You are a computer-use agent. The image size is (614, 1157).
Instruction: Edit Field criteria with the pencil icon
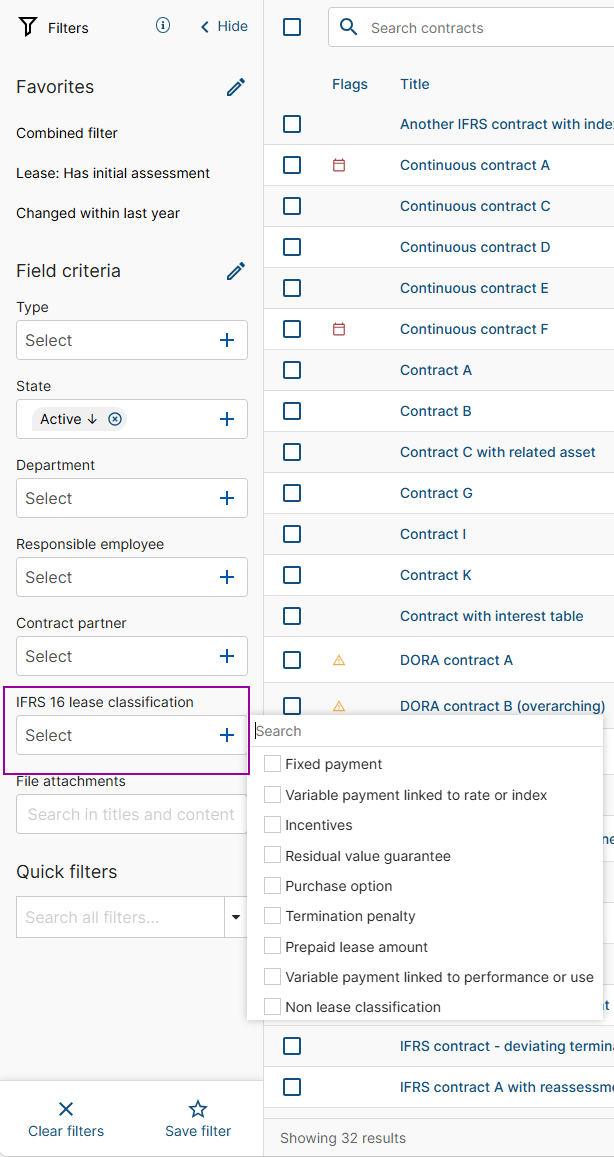[x=236, y=271]
